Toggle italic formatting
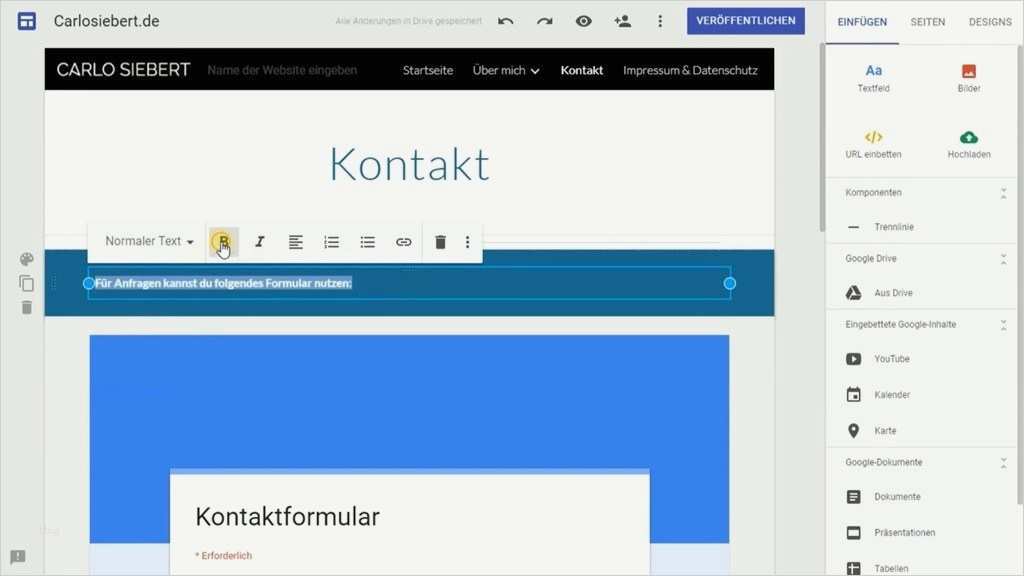This screenshot has width=1024, height=576. pos(259,242)
